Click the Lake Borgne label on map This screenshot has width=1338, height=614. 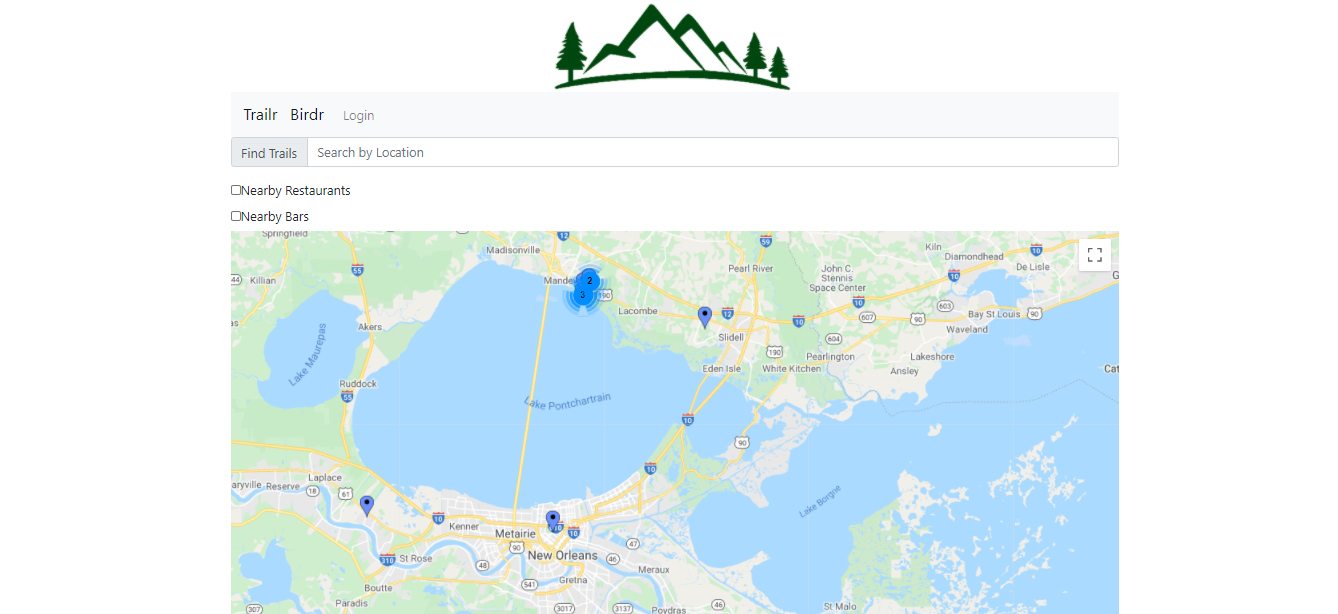point(820,501)
